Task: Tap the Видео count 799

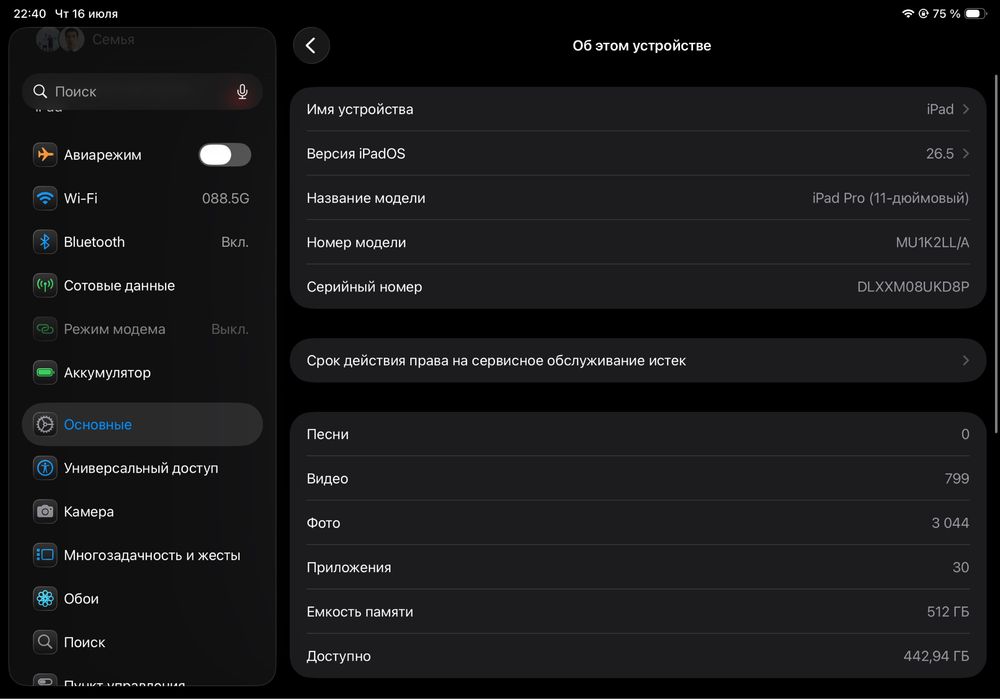Action: click(957, 478)
